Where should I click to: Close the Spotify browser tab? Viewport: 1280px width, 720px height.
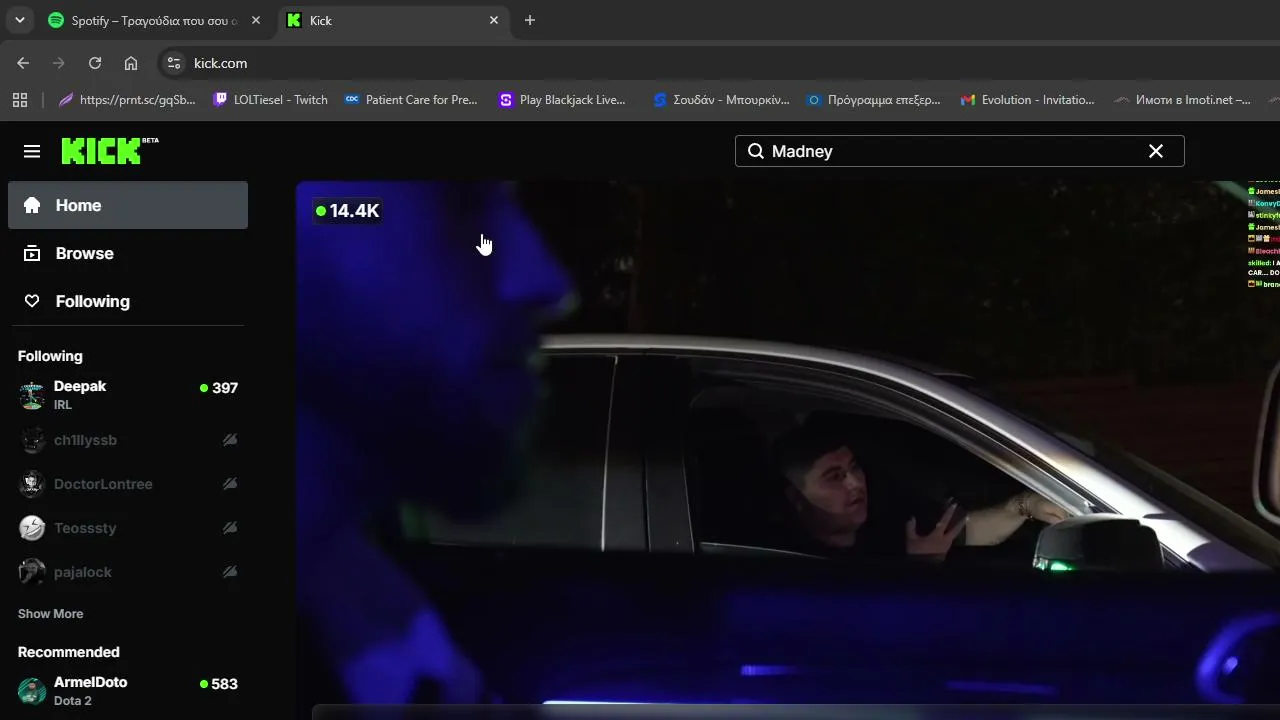click(255, 20)
